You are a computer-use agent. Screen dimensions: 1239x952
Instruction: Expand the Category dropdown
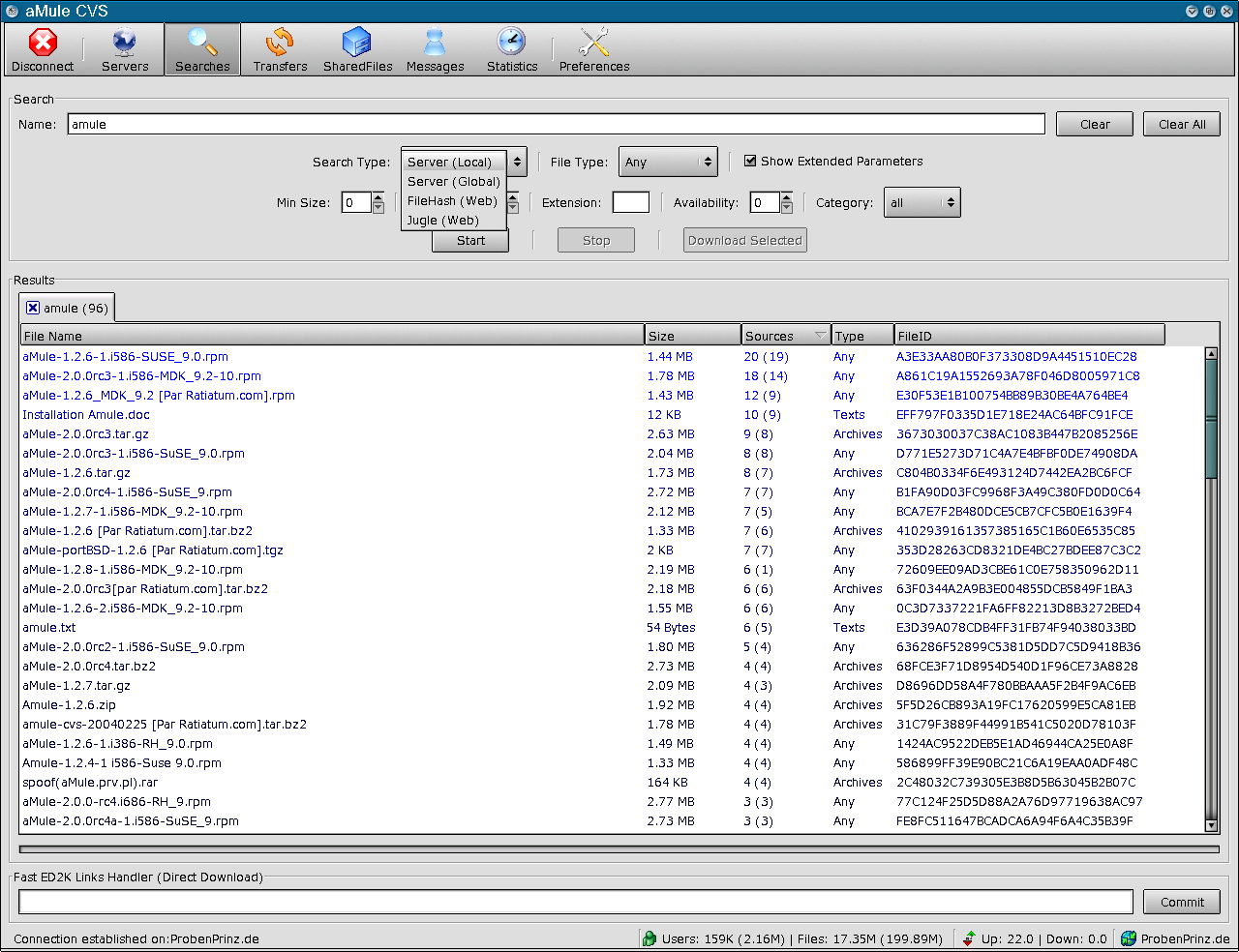pos(922,203)
